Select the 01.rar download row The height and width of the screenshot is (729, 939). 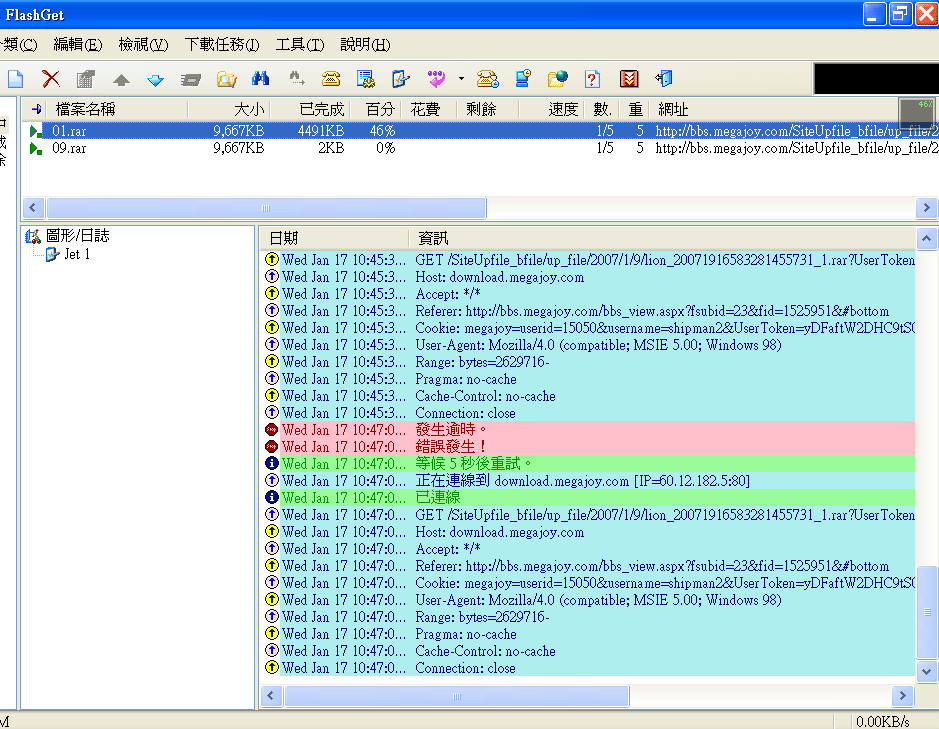click(x=480, y=131)
